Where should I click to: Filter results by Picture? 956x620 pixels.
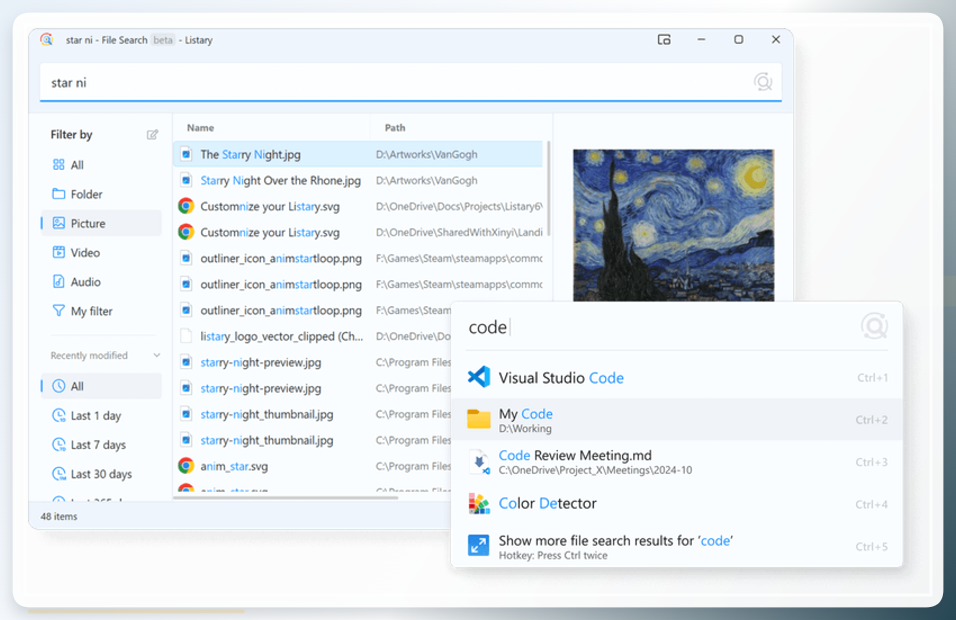[x=101, y=223]
